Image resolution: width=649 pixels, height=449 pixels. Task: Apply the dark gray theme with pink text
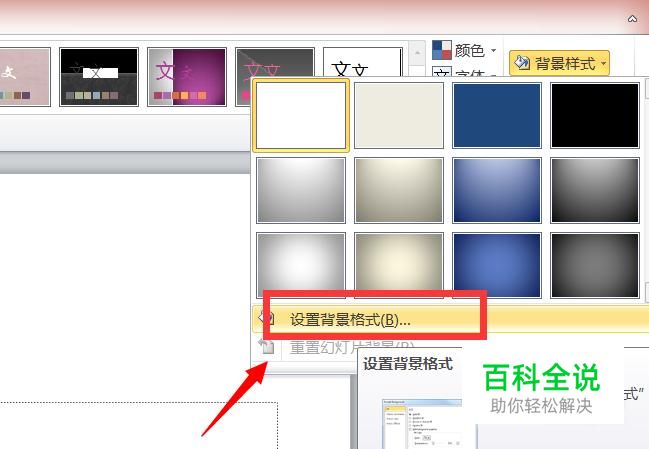click(x=274, y=64)
